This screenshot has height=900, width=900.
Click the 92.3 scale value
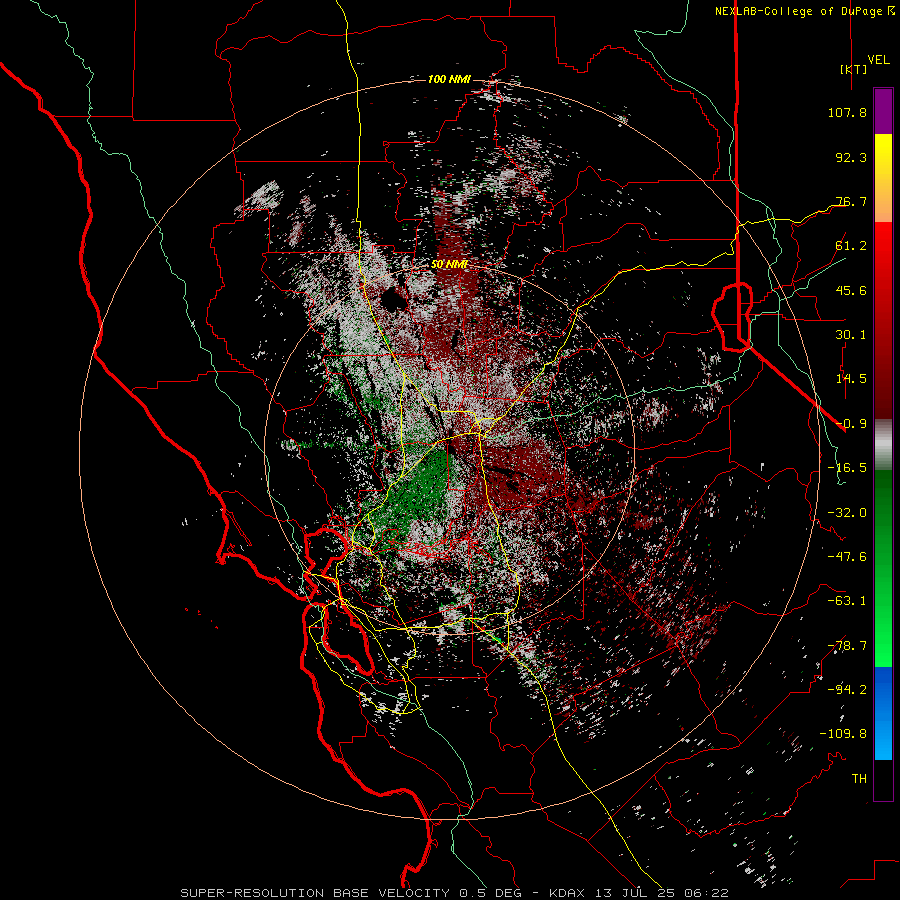851,157
